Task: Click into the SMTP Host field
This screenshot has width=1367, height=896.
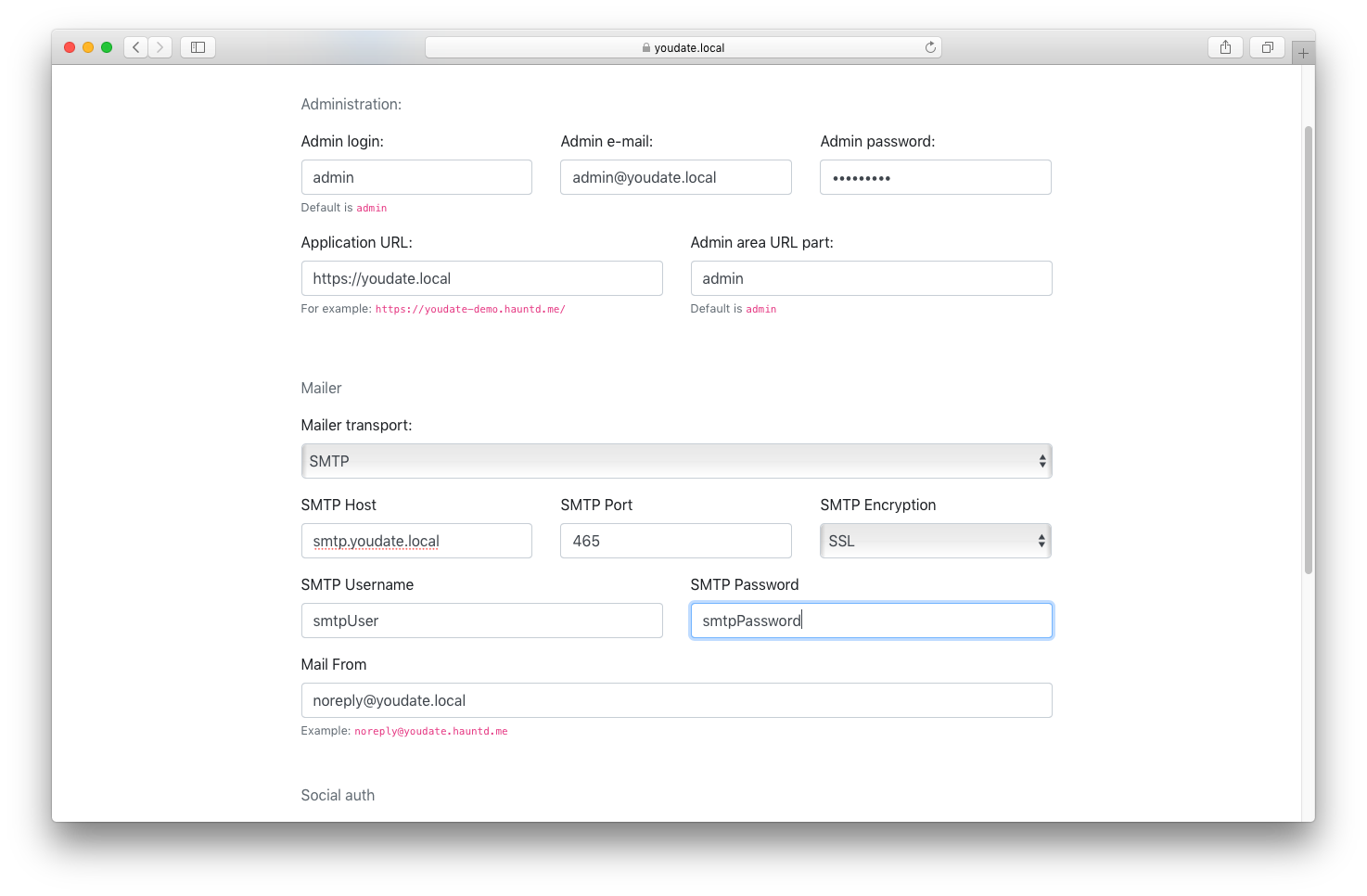Action: pos(416,541)
